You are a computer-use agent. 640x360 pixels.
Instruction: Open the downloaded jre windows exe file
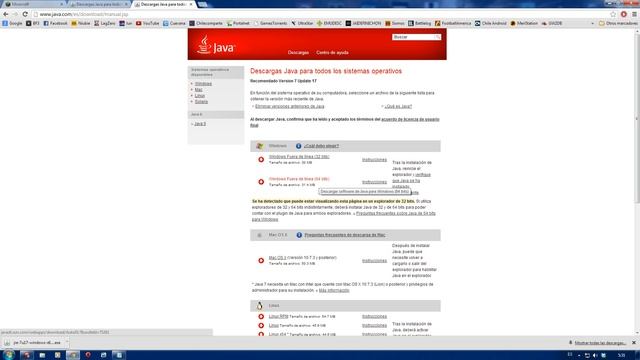36,343
